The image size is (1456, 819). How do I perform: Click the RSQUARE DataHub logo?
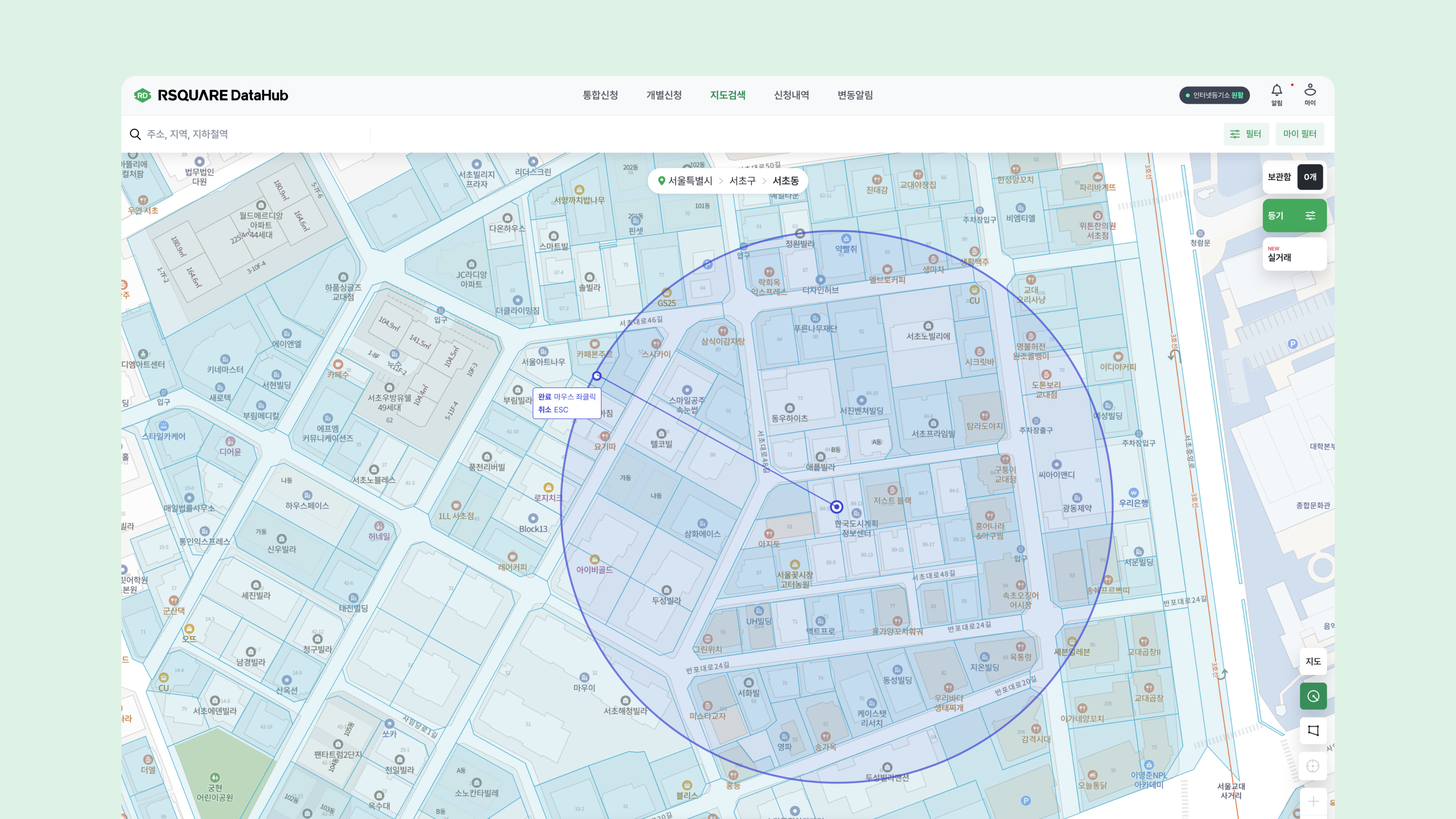coord(212,95)
